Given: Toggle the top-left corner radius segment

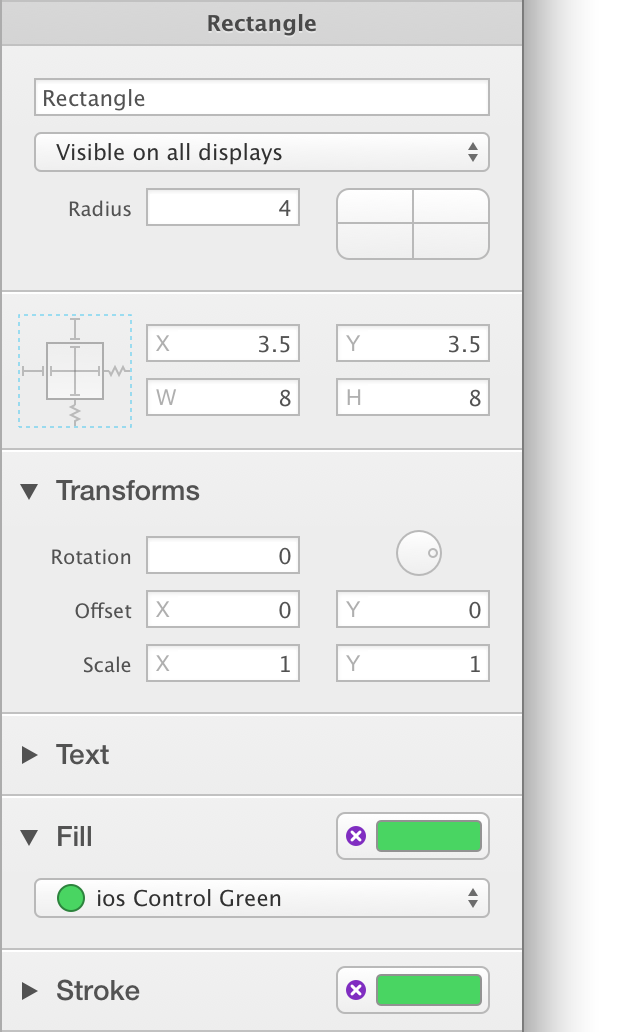Looking at the screenshot, I should click(x=375, y=206).
